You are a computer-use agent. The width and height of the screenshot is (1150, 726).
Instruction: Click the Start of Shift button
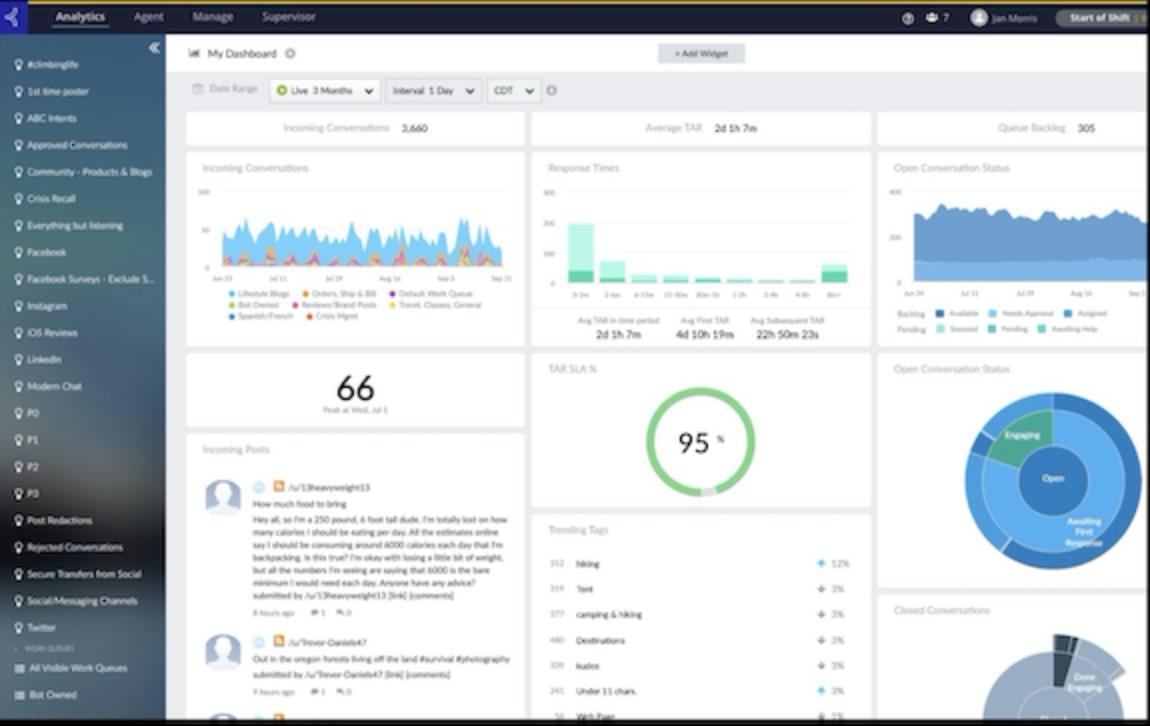[x=1101, y=18]
